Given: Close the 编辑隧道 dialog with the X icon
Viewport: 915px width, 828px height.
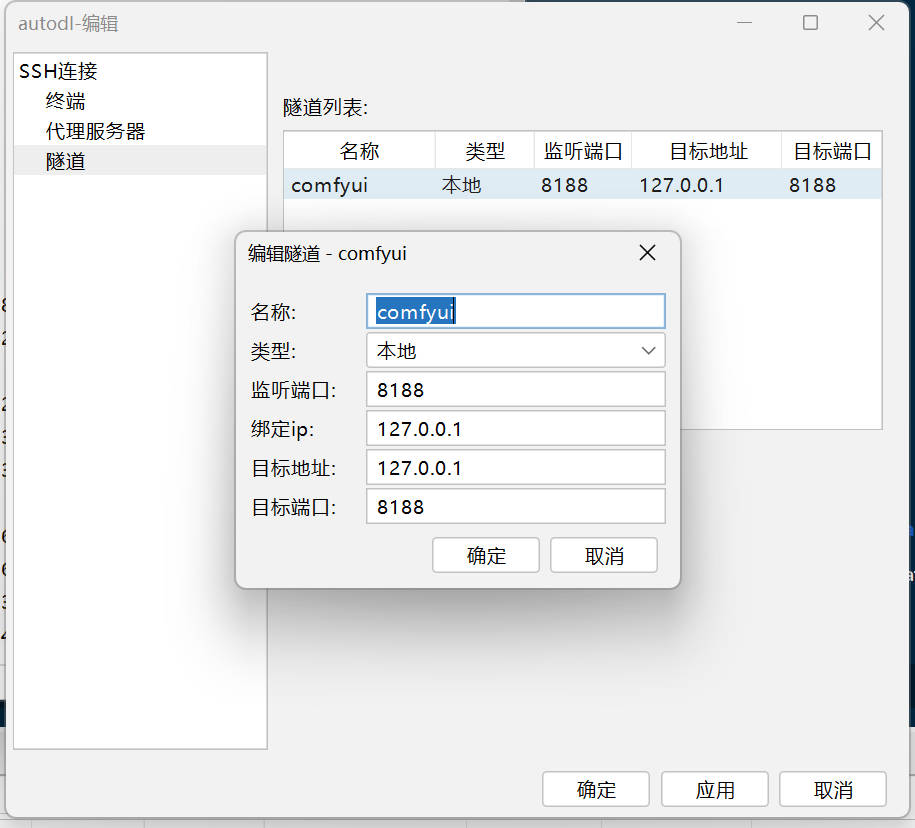Looking at the screenshot, I should (647, 253).
